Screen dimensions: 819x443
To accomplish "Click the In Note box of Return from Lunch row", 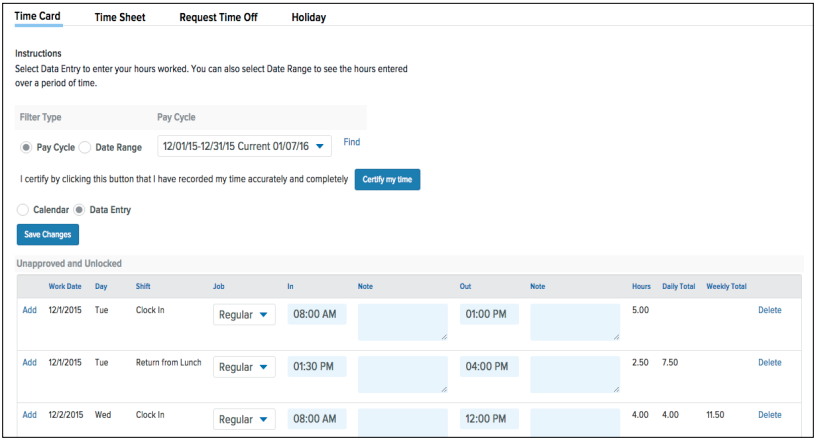I will (403, 375).
